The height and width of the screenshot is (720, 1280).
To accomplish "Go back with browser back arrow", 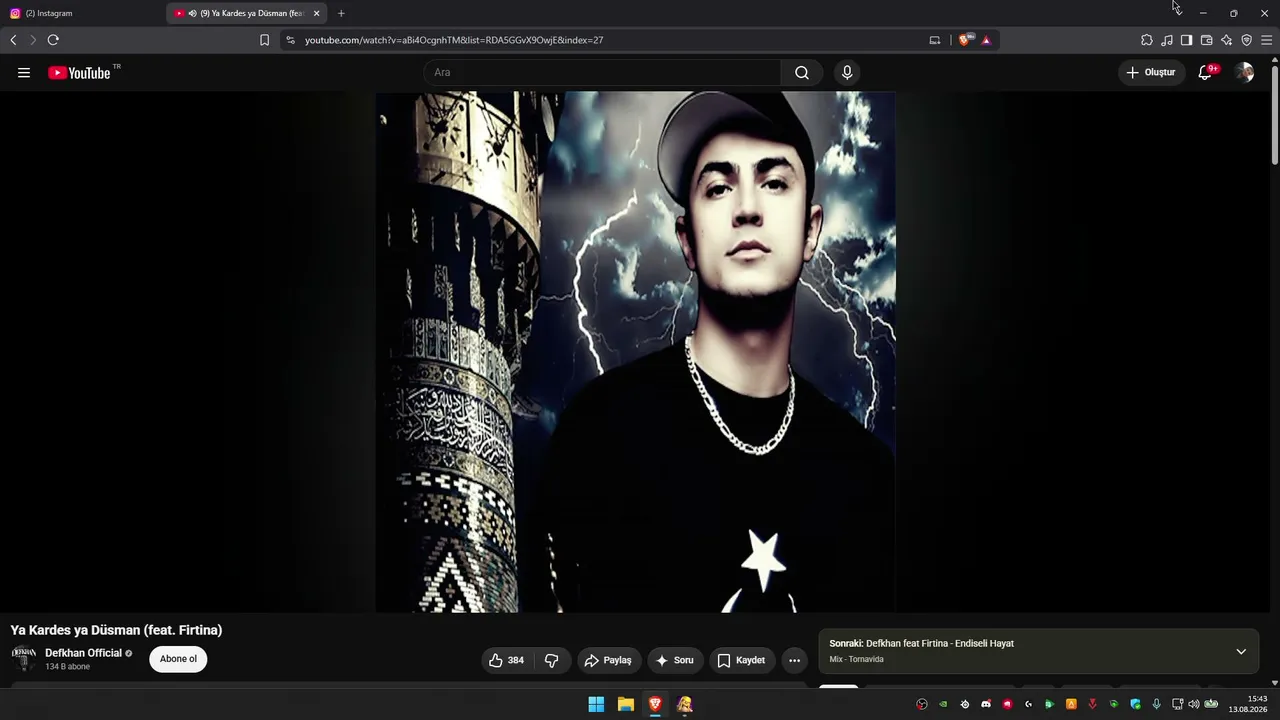I will tap(13, 40).
